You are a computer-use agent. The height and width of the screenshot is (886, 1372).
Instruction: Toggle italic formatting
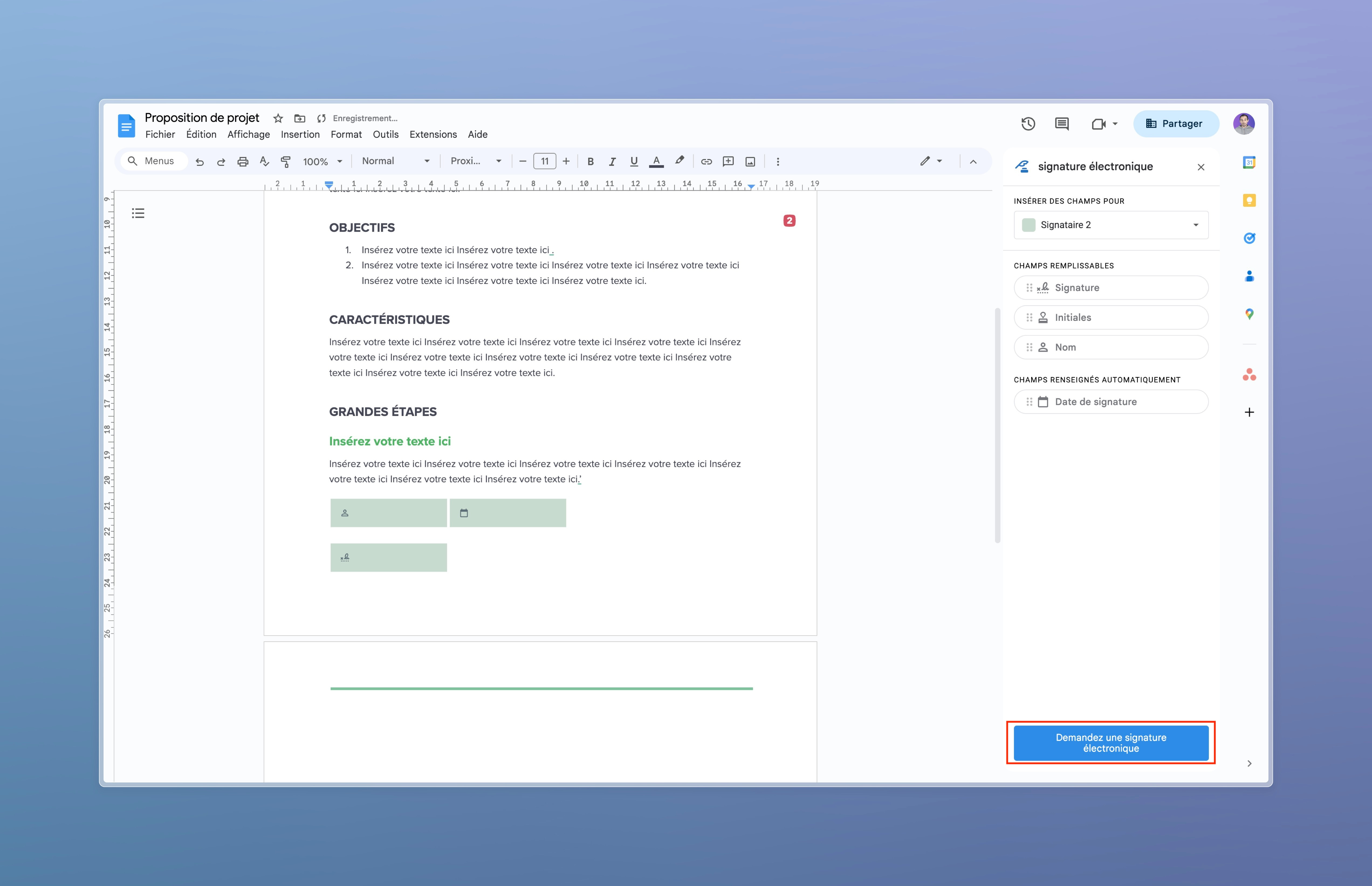coord(612,162)
